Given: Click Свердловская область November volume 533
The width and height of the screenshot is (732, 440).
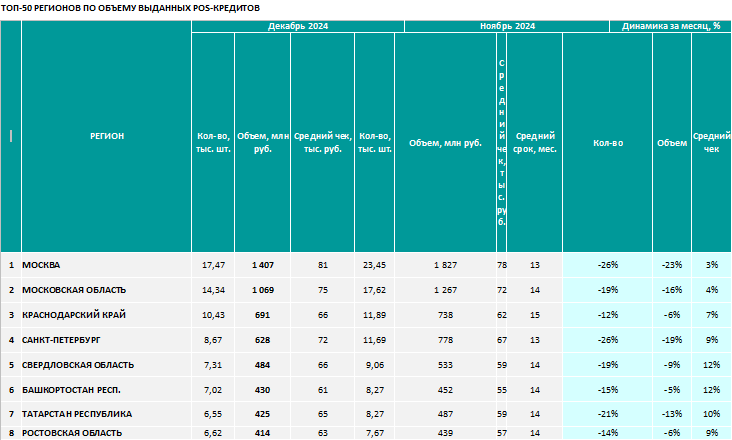Looking at the screenshot, I should (445, 365).
